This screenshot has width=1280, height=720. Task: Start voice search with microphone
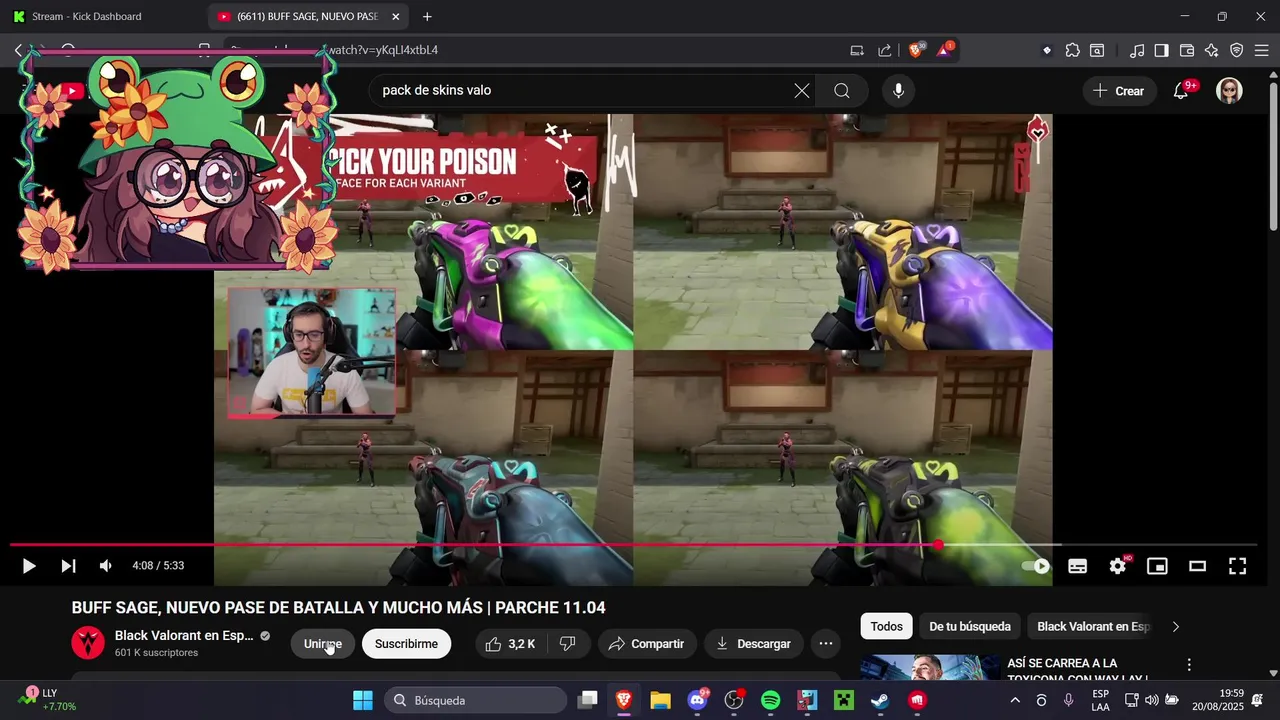tap(898, 91)
